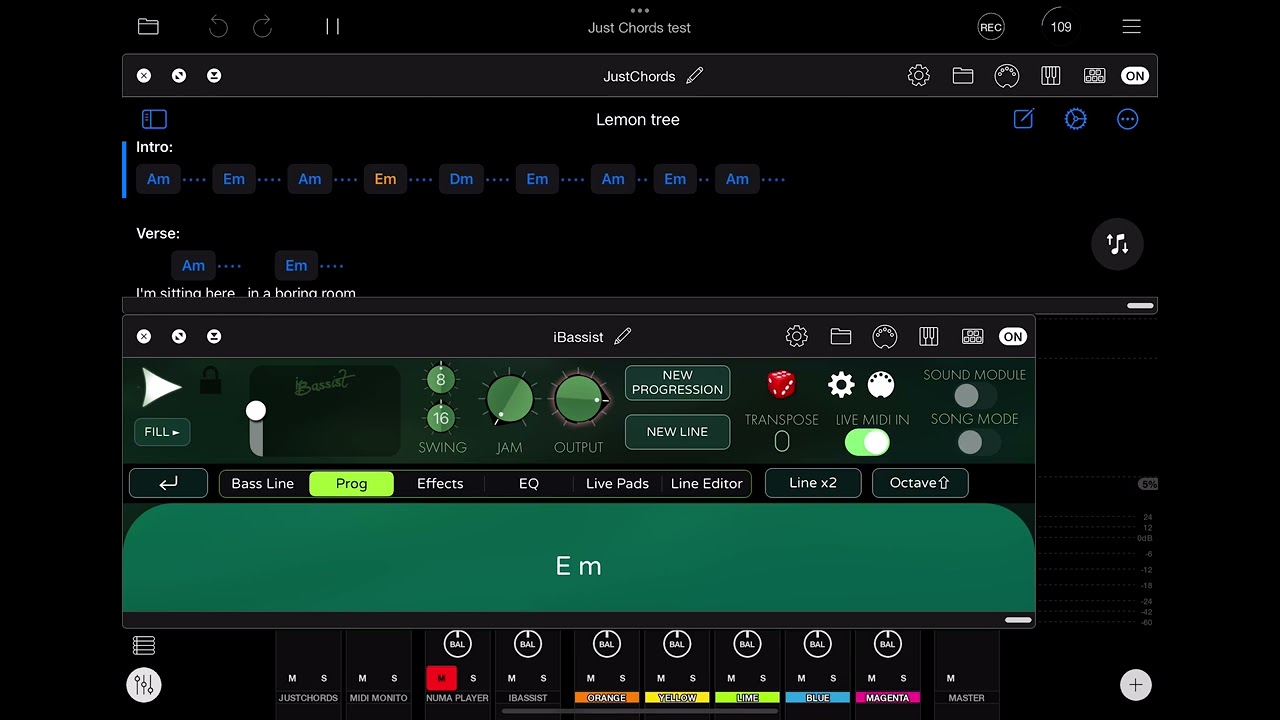Image resolution: width=1280 pixels, height=720 pixels.
Task: Open iBassist white MIDI settings icon
Action: 880,385
